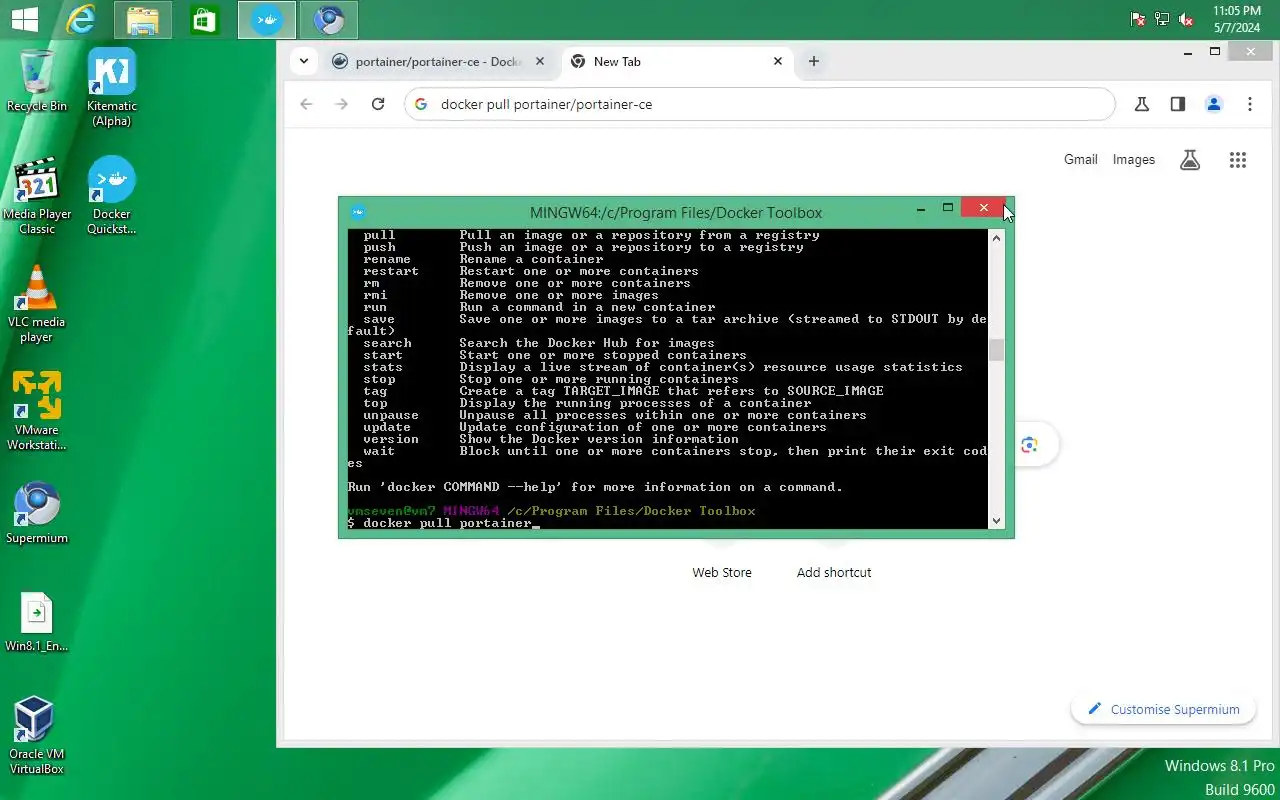Reload the browser page
Image resolution: width=1280 pixels, height=800 pixels.
tap(378, 104)
